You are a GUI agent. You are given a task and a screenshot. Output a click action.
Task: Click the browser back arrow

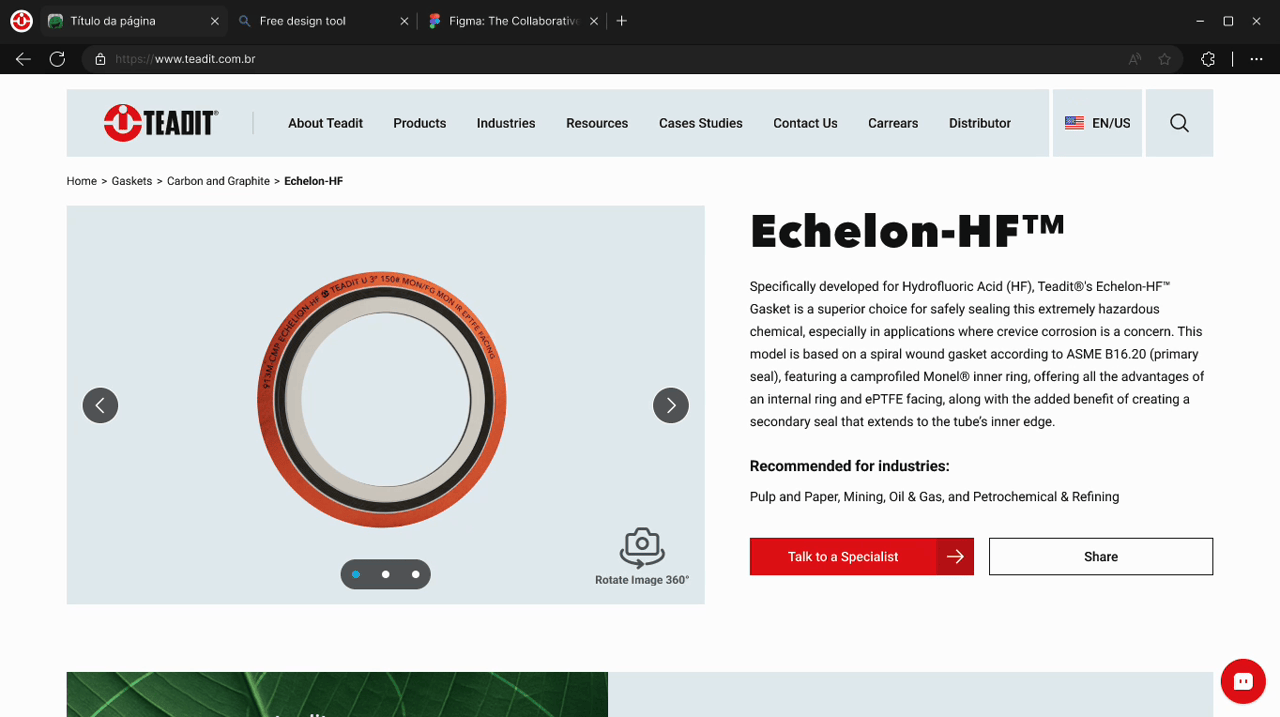[x=23, y=59]
